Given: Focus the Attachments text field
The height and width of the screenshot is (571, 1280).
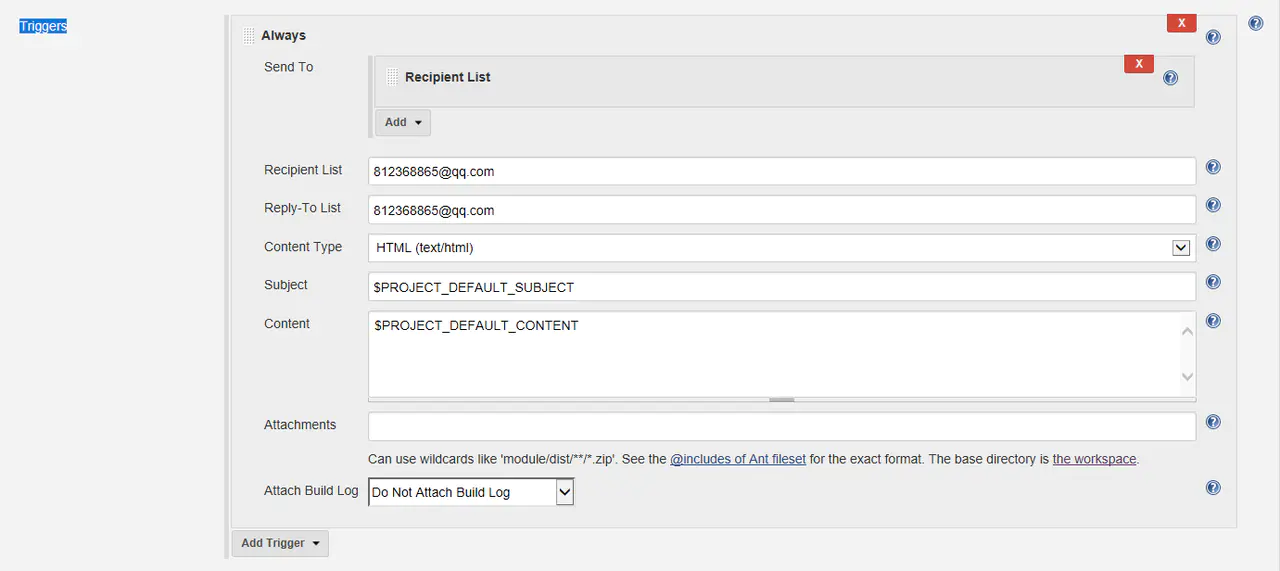Looking at the screenshot, I should tap(781, 427).
